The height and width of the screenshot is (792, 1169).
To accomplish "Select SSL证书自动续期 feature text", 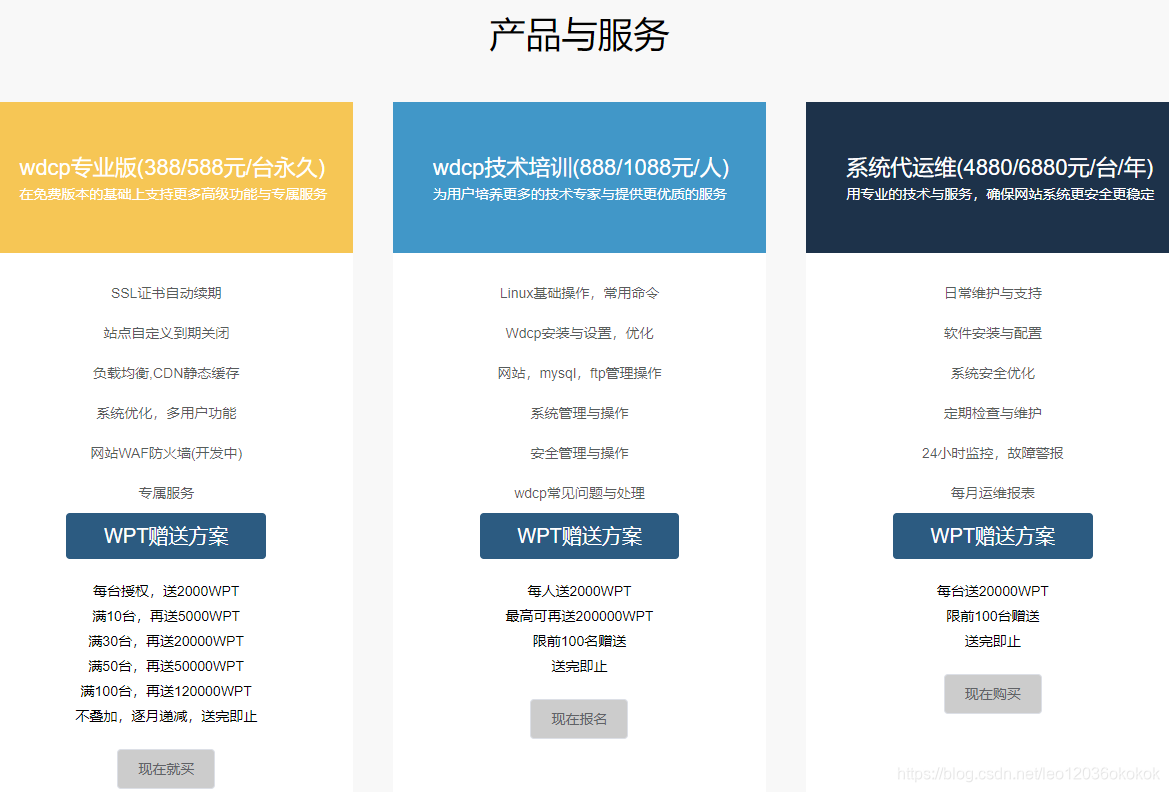I will [x=166, y=293].
